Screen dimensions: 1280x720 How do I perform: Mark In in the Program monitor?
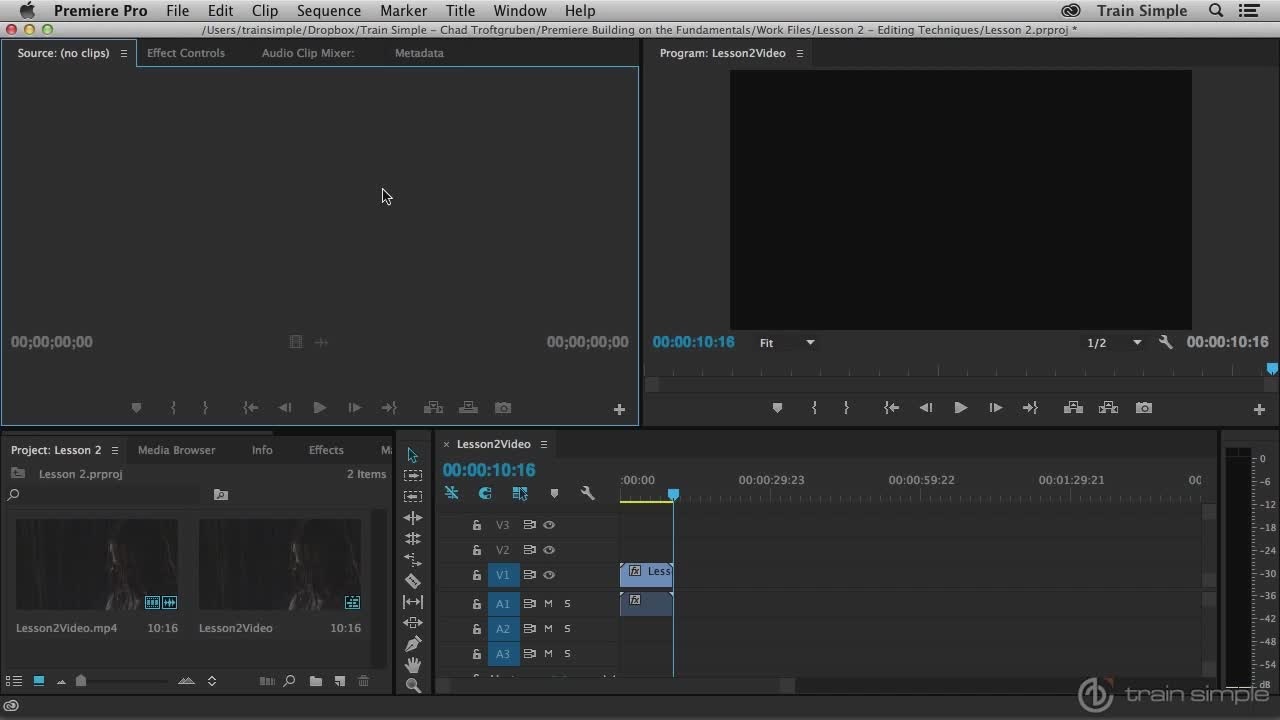tap(814, 408)
